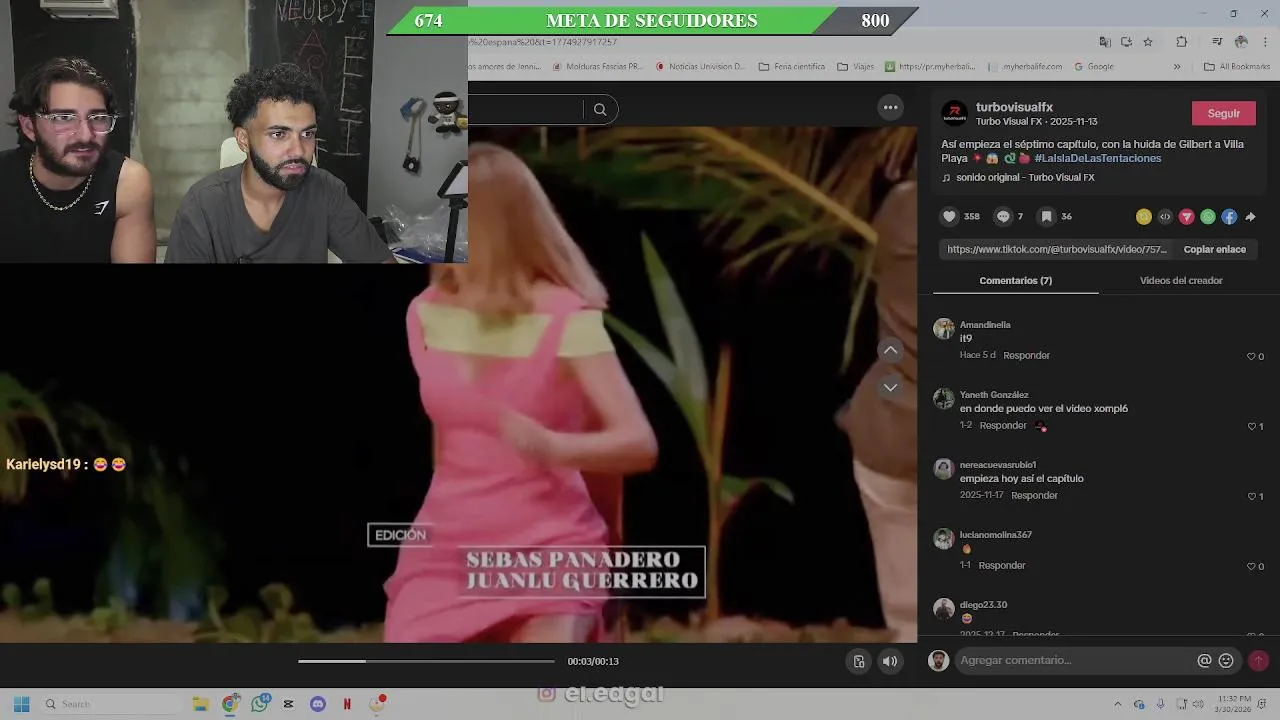Click the Agregar comentario input field
The image size is (1280, 720).
(x=1075, y=660)
